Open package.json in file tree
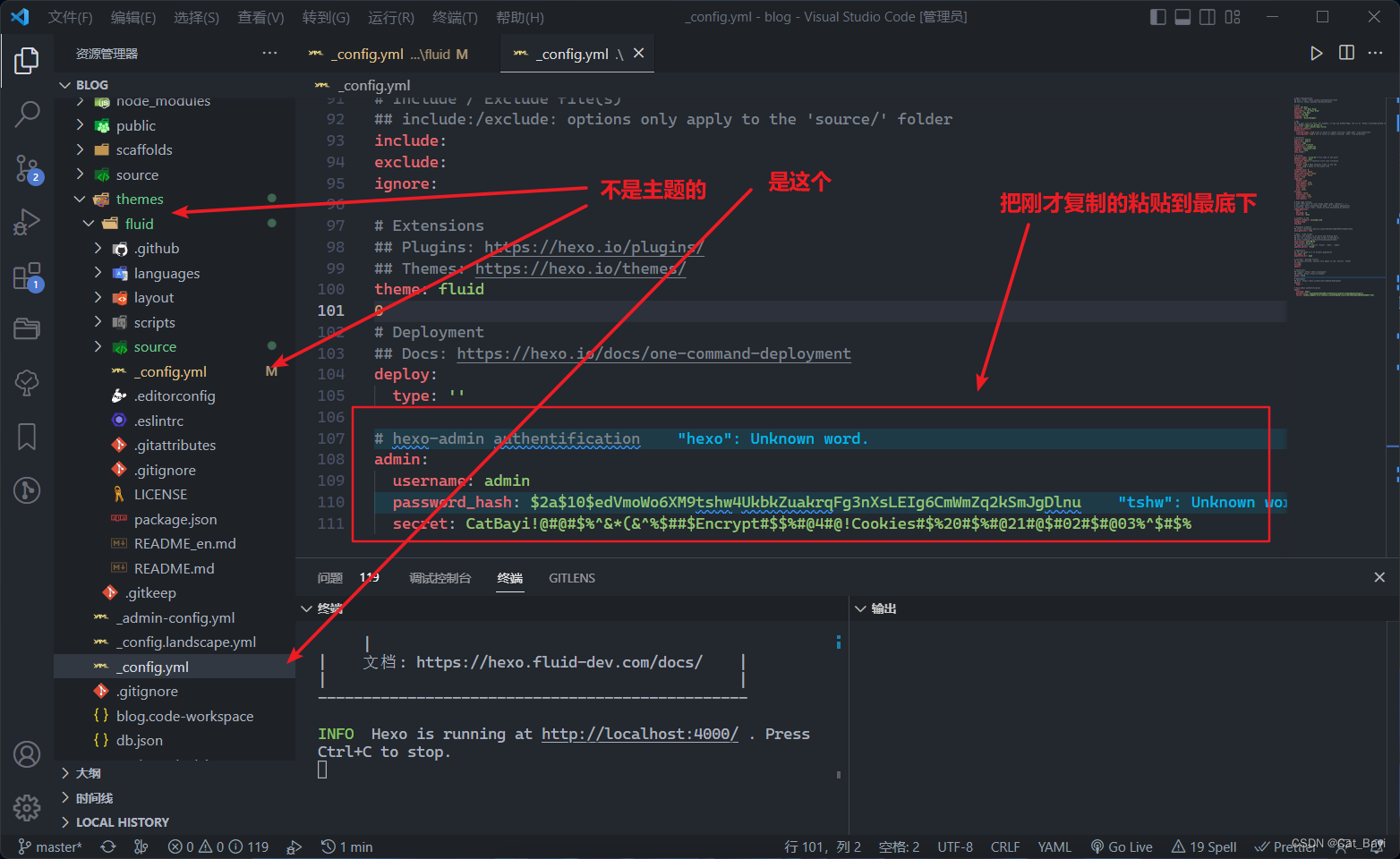 [175, 519]
